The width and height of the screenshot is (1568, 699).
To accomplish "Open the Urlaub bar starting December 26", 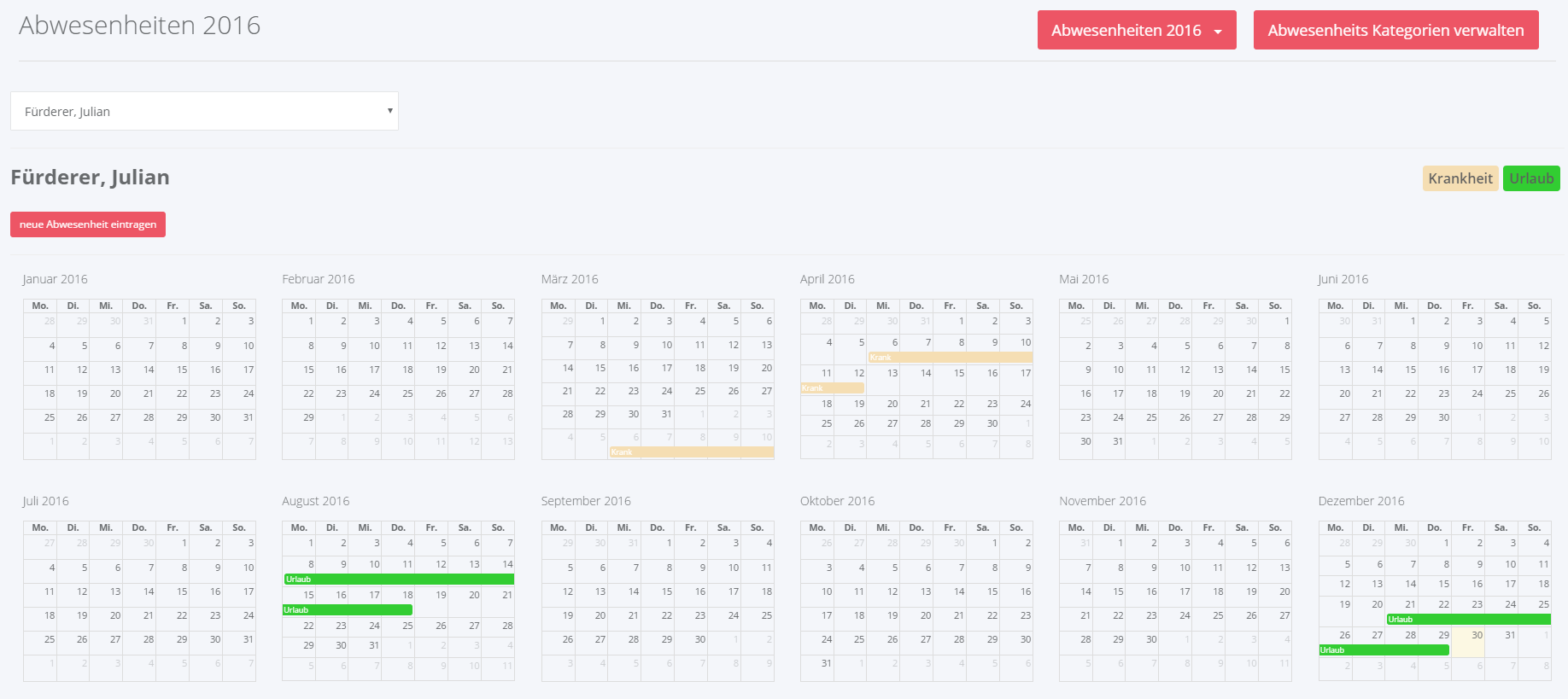I will (1384, 650).
